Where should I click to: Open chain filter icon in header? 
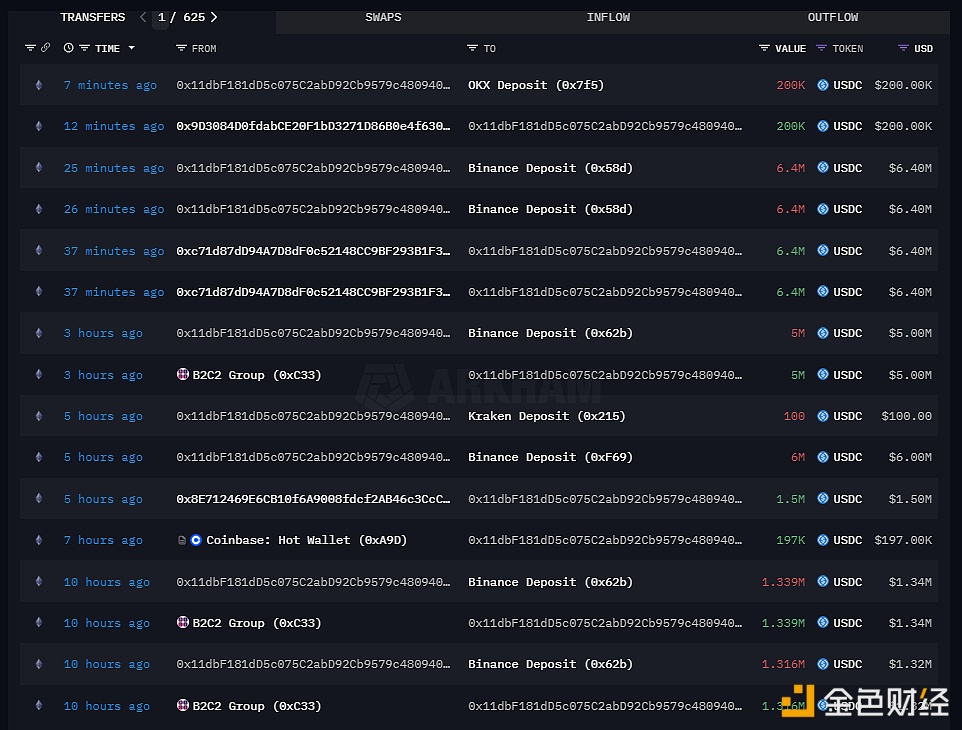pyautogui.click(x=30, y=48)
